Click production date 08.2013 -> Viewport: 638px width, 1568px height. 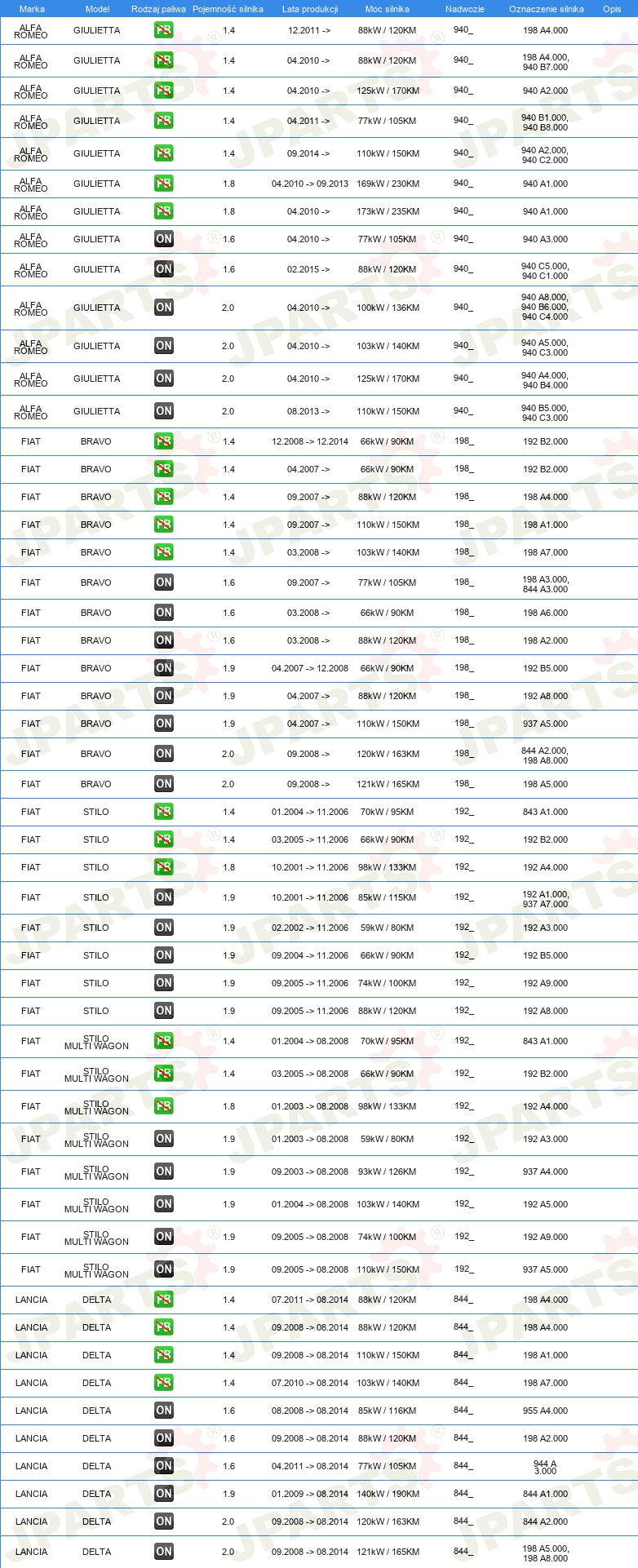[308, 411]
